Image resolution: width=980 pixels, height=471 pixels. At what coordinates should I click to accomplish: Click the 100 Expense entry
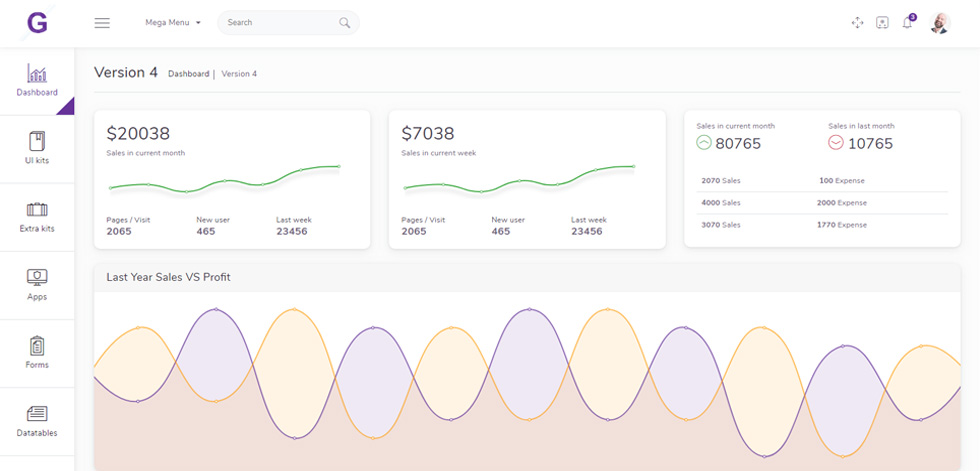[x=842, y=181]
